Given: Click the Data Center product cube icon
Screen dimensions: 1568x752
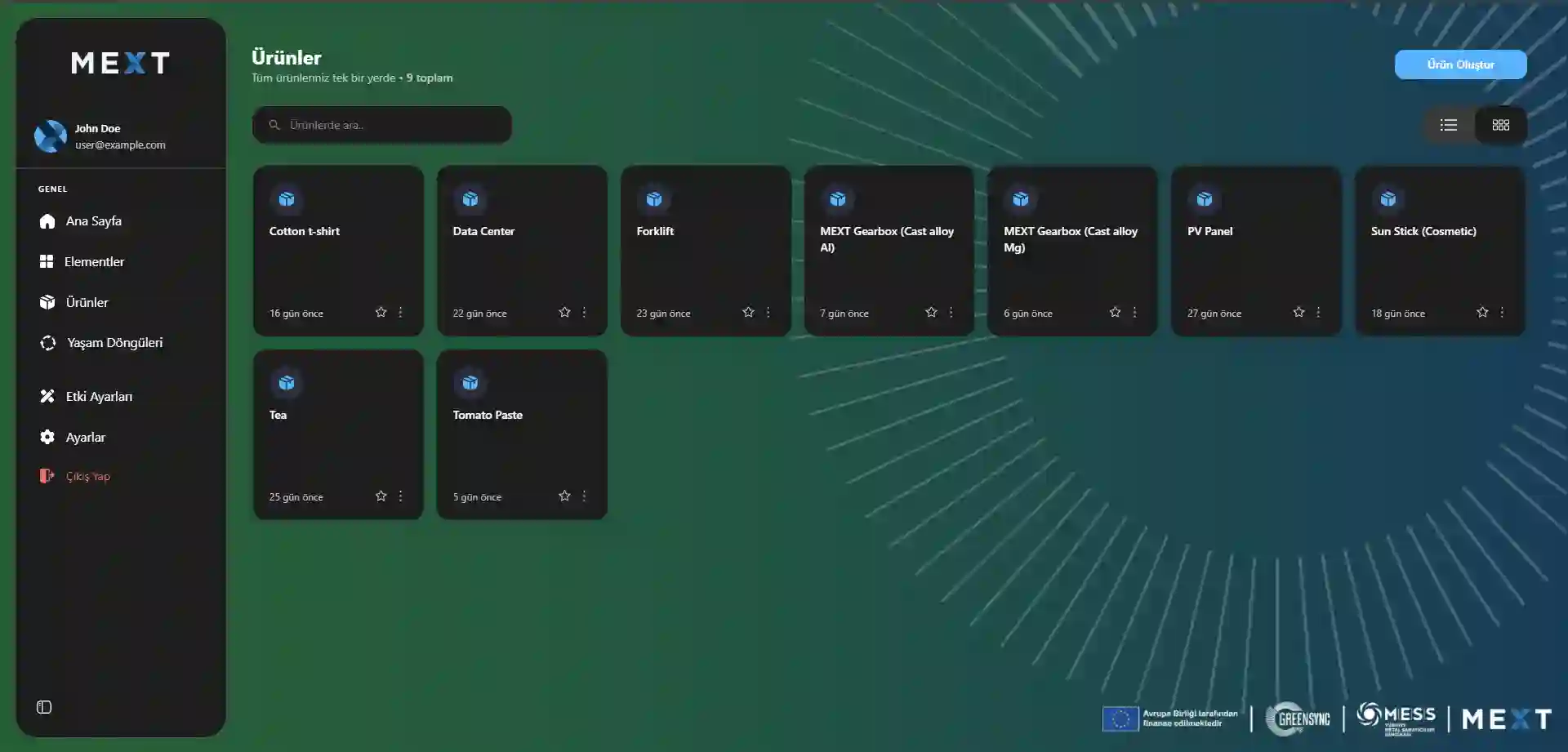Looking at the screenshot, I should (470, 199).
